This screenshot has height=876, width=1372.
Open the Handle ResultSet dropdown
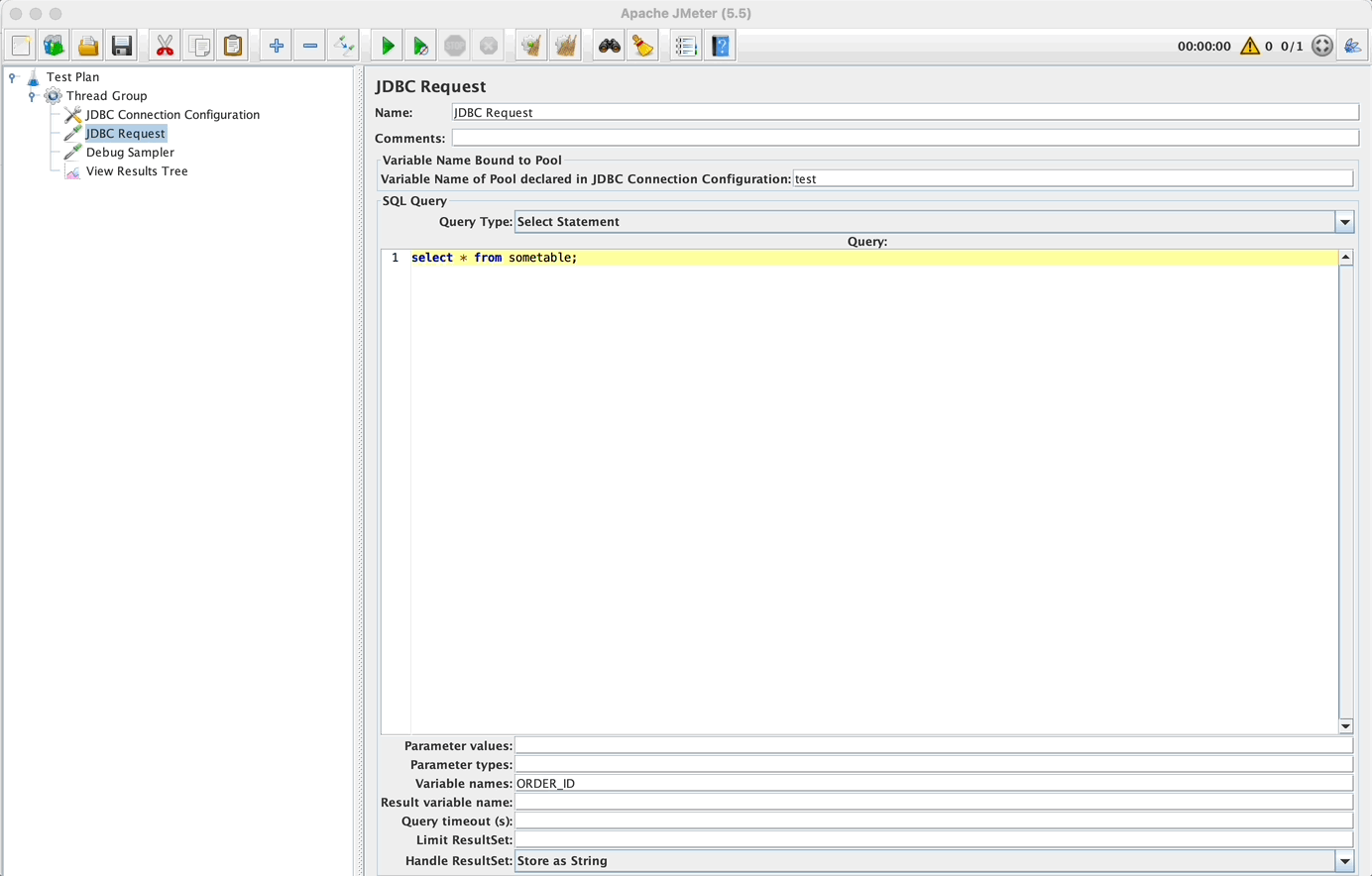tap(1344, 860)
